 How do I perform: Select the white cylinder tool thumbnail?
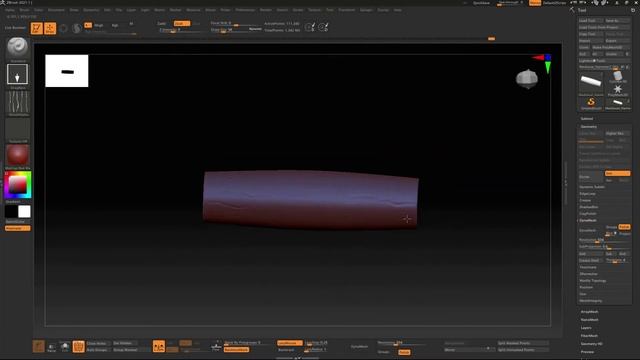(x=591, y=82)
